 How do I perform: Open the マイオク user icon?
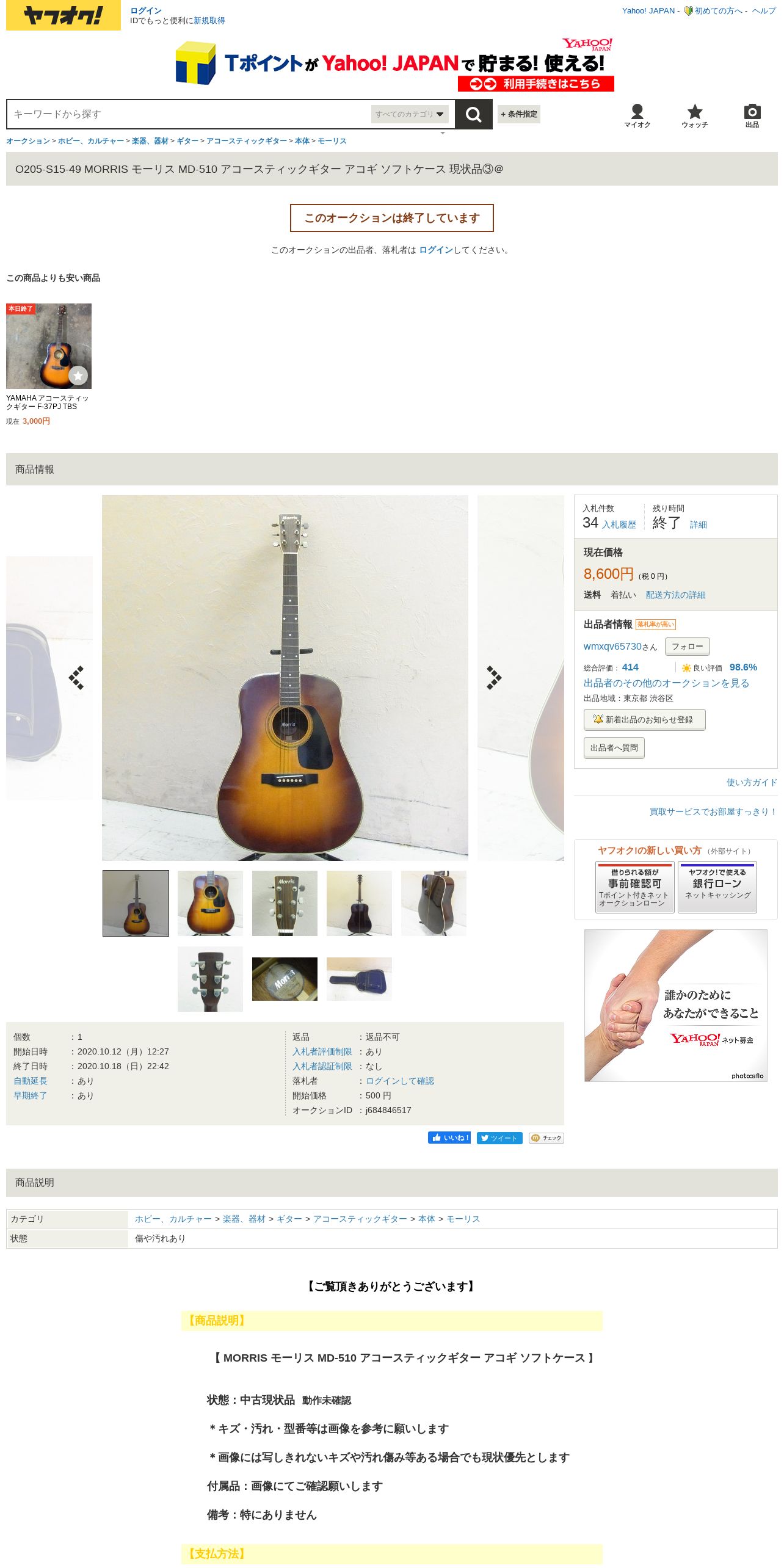[637, 115]
